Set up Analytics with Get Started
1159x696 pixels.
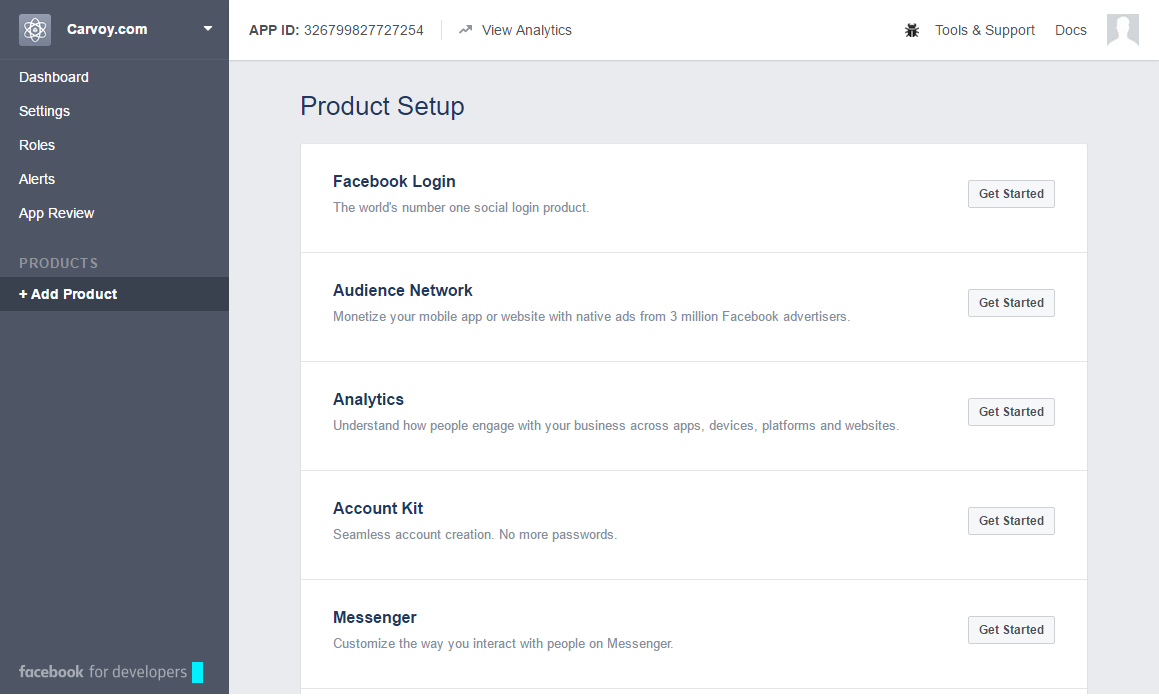[1011, 411]
